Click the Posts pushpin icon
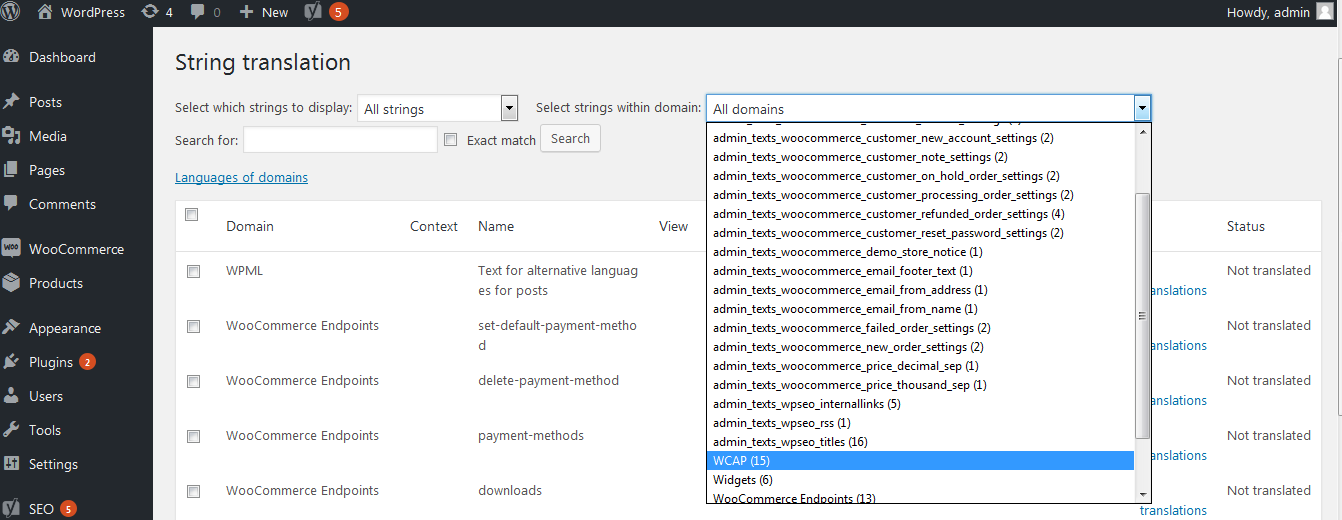The height and width of the screenshot is (520, 1342). 12,102
